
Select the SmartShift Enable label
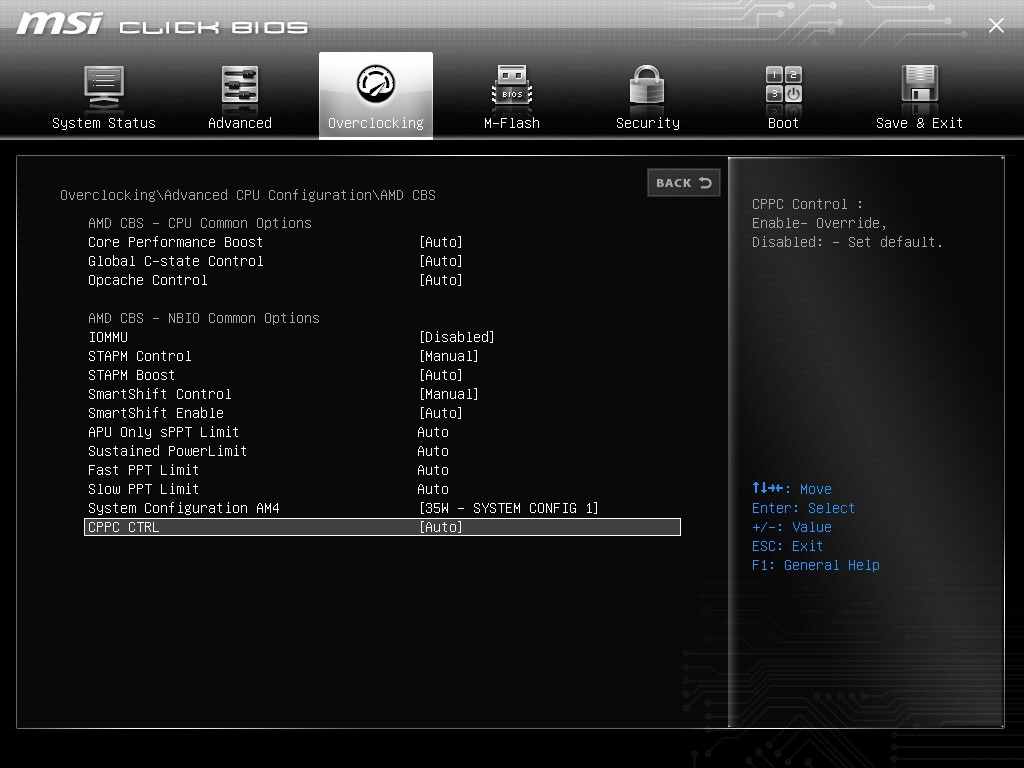tap(155, 413)
